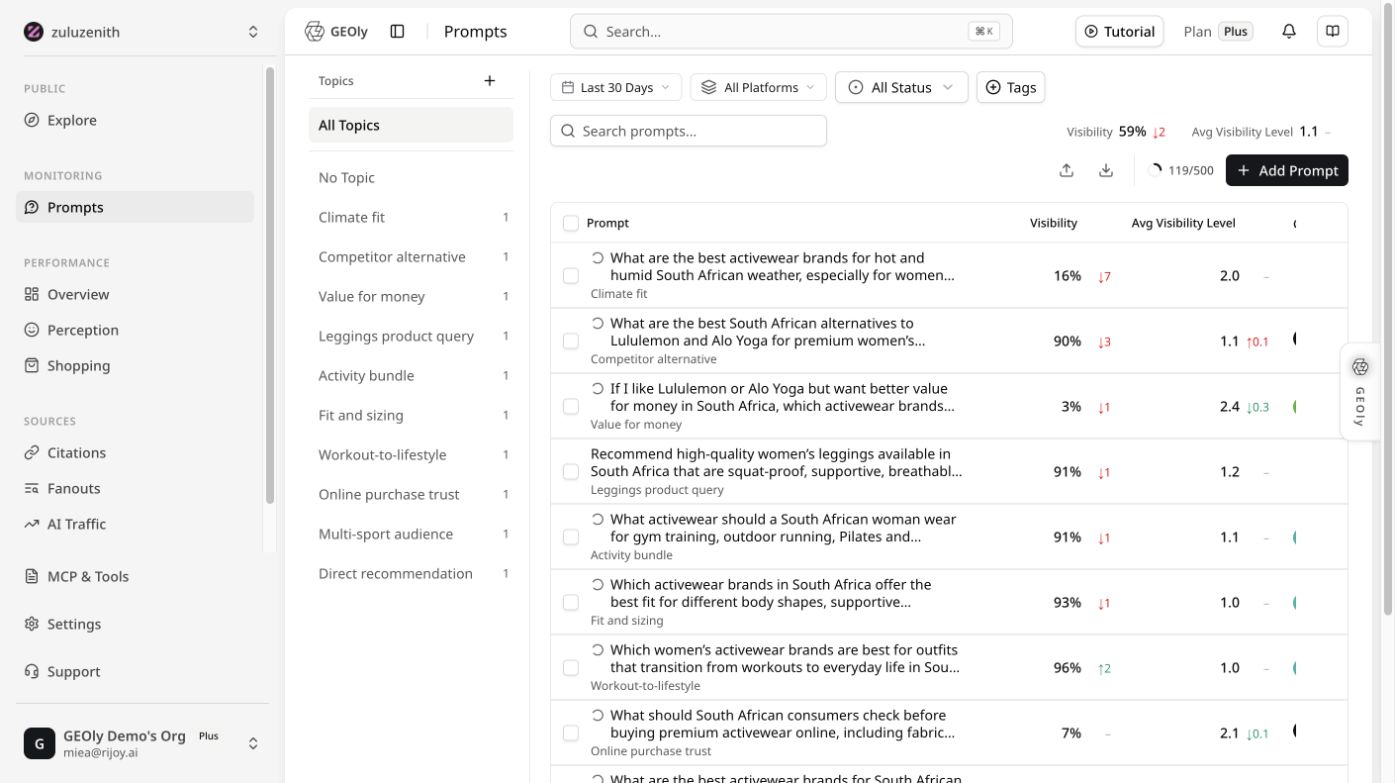Click the Add Prompt button
This screenshot has width=1395, height=783.
point(1287,170)
